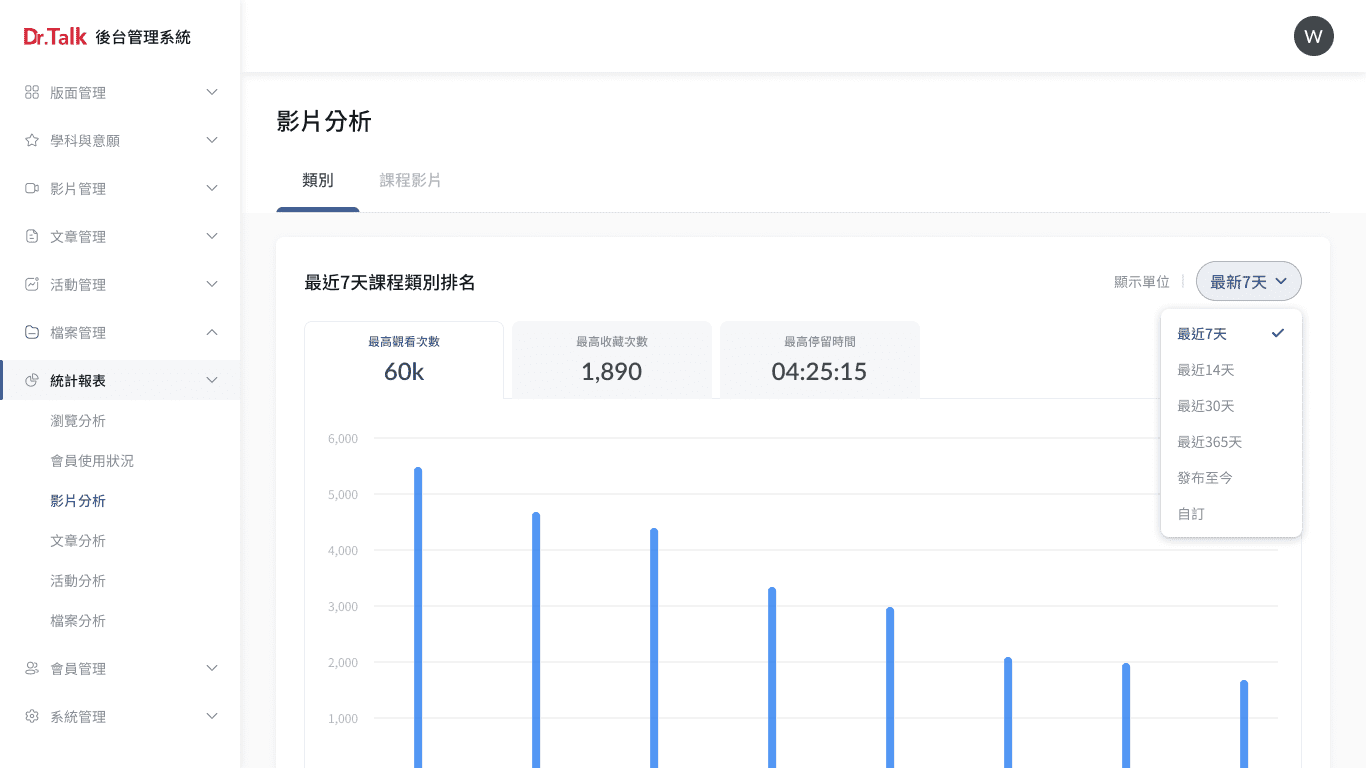The width and height of the screenshot is (1366, 768).
Task: Click the 檔案管理 folder icon
Action: point(32,332)
